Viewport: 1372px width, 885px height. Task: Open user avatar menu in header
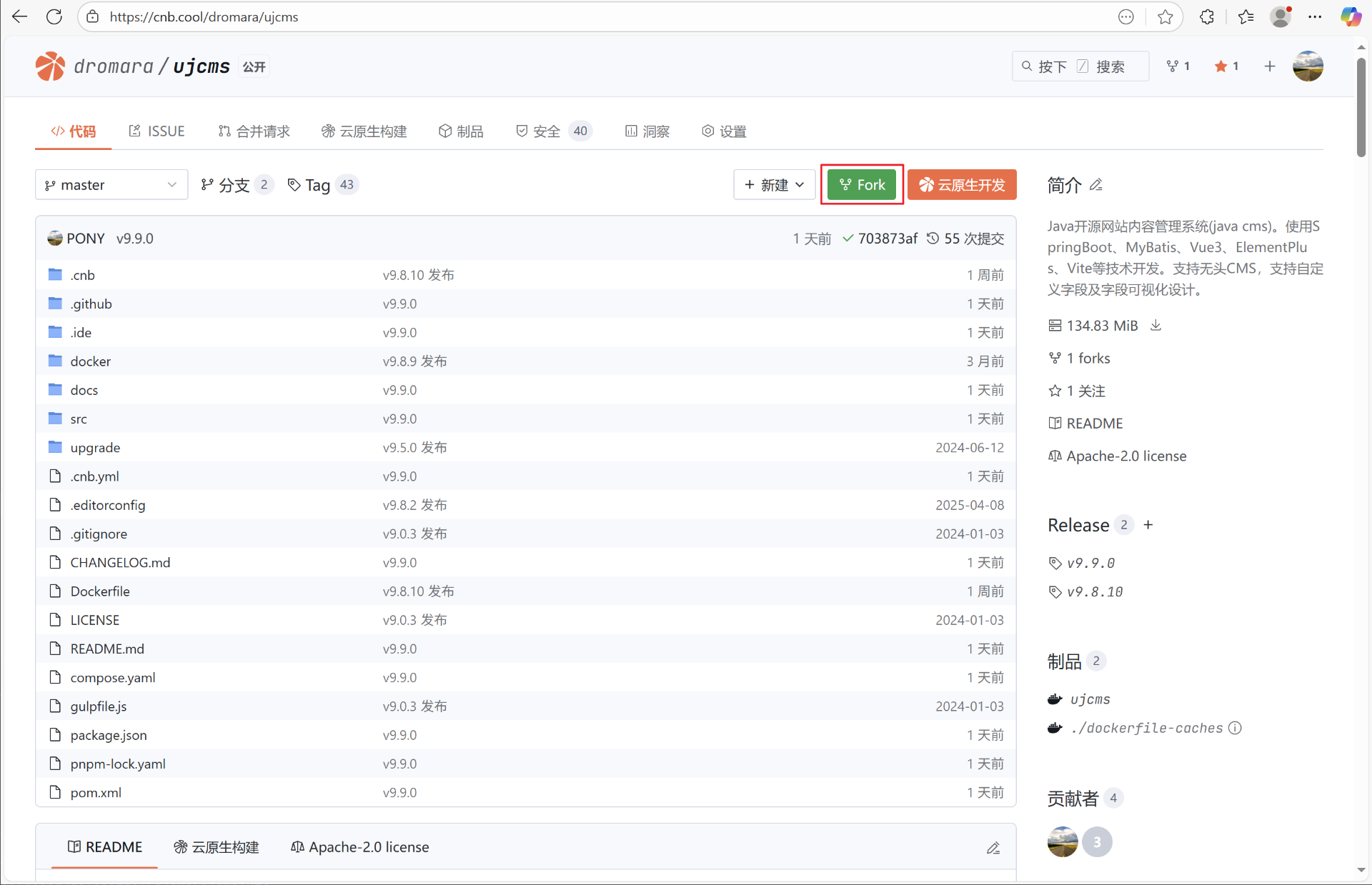pyautogui.click(x=1308, y=66)
